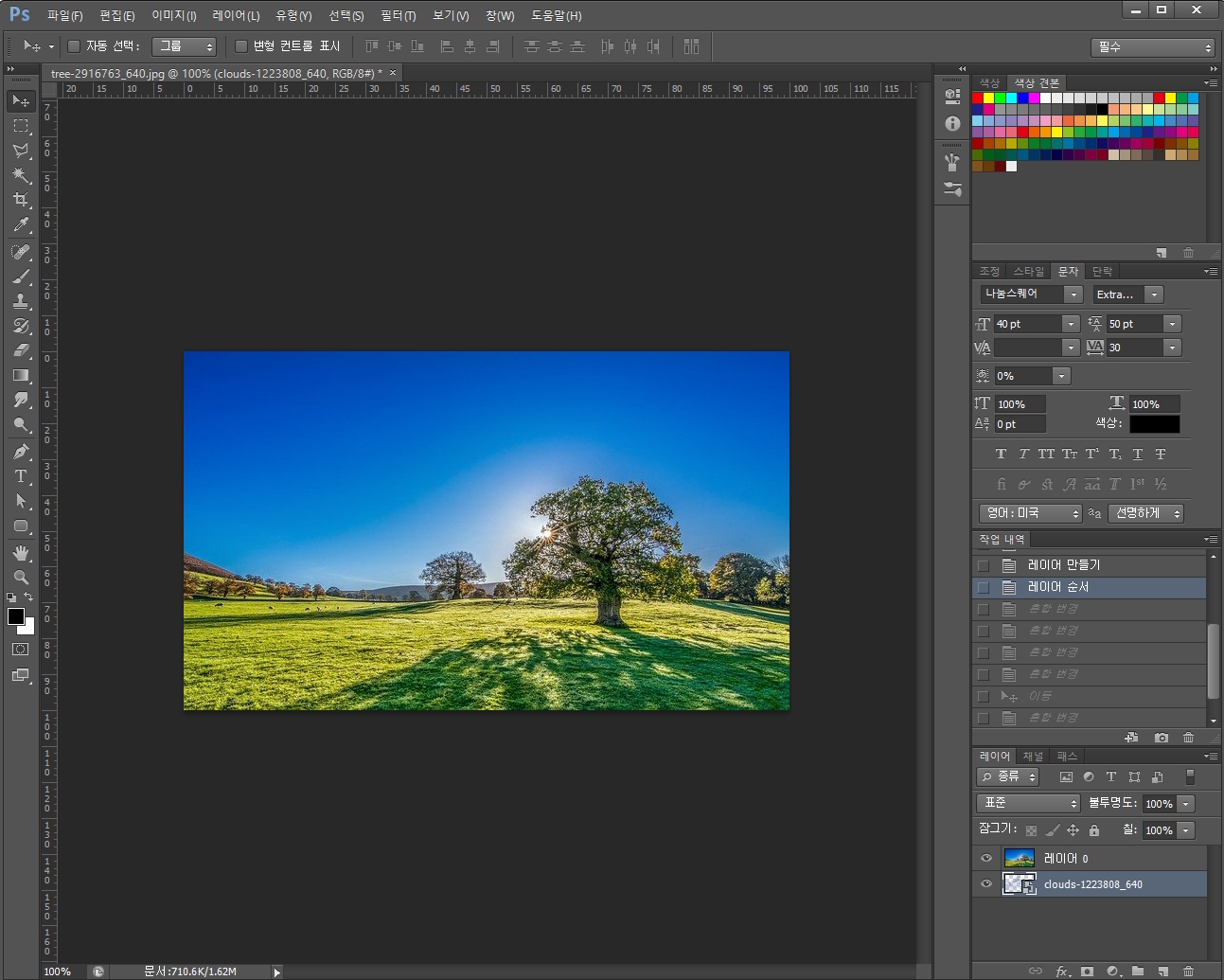The image size is (1224, 980).
Task: Select the Path Selection tool
Action: click(21, 501)
